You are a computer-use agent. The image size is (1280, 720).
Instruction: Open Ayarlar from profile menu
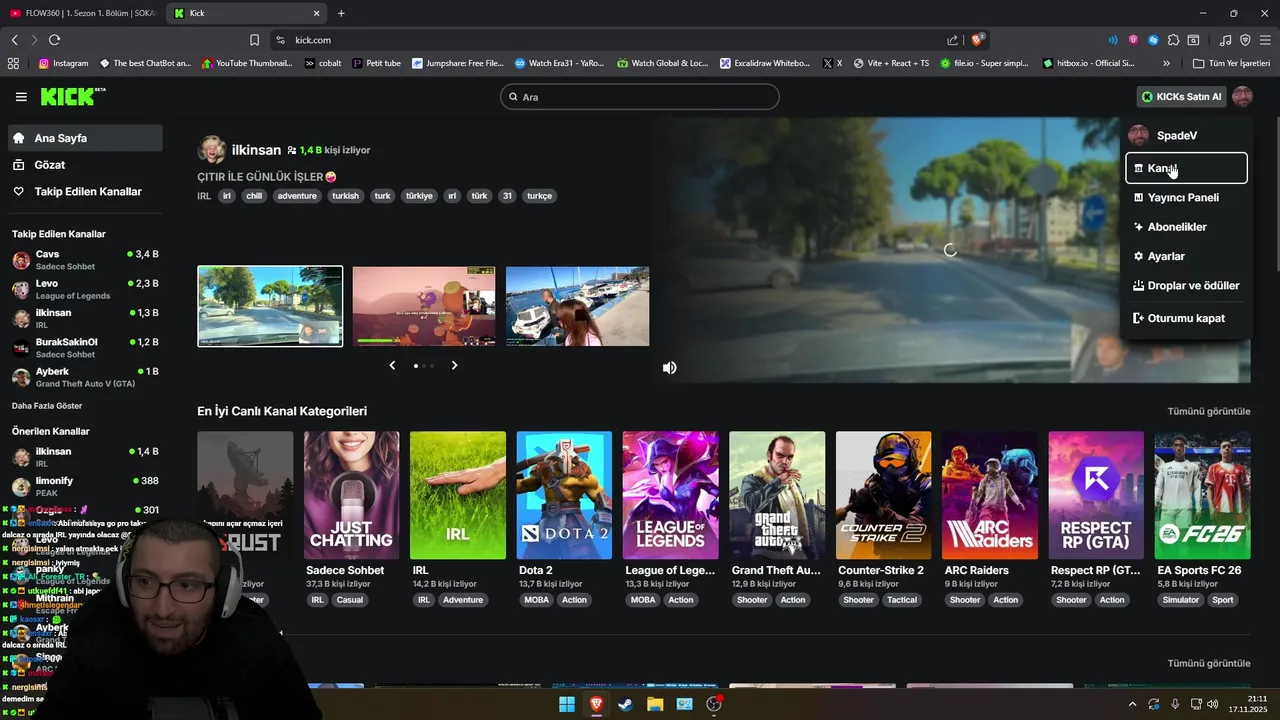[x=1186, y=256]
